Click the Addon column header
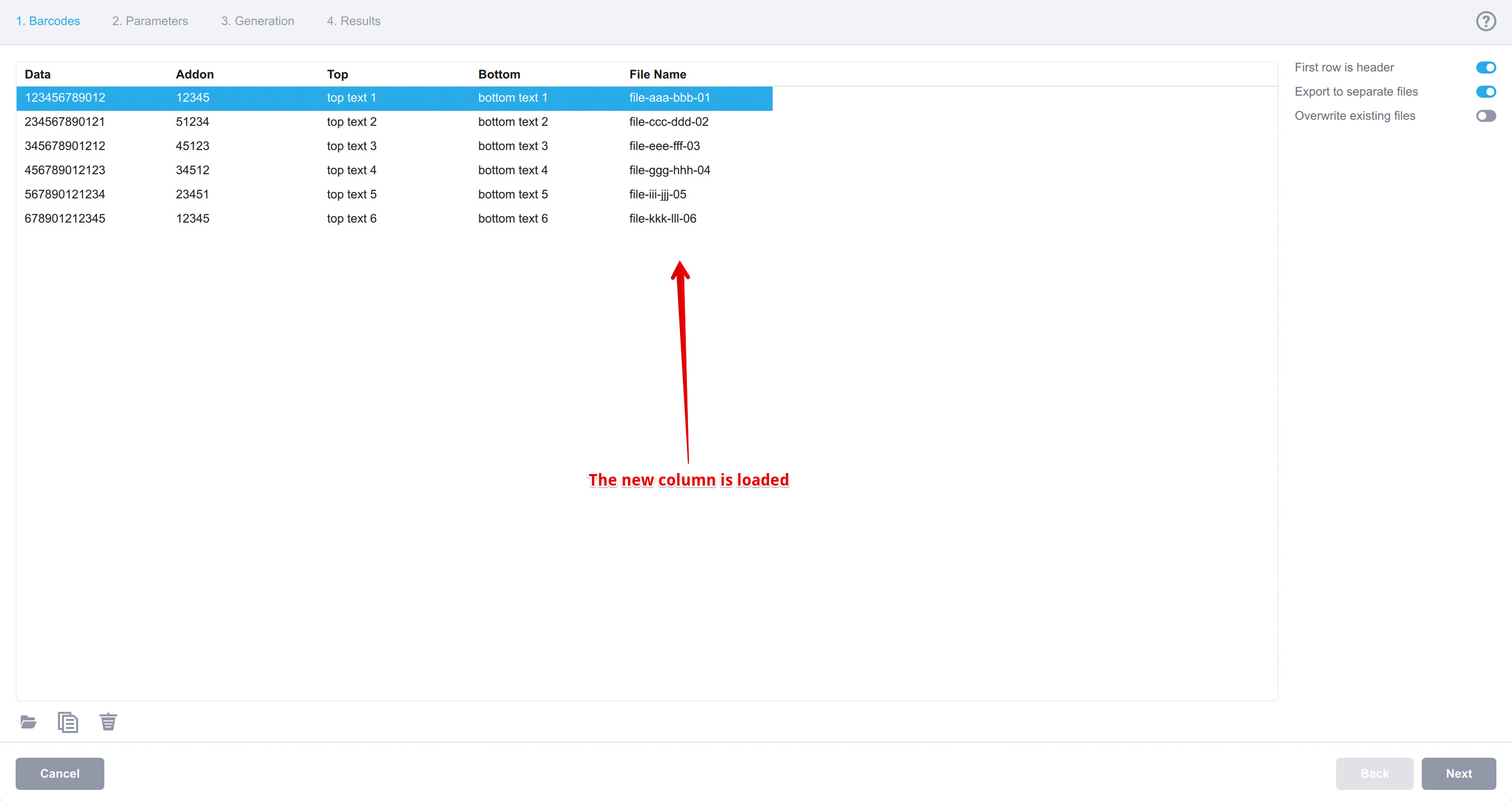This screenshot has height=801, width=1512. point(194,74)
